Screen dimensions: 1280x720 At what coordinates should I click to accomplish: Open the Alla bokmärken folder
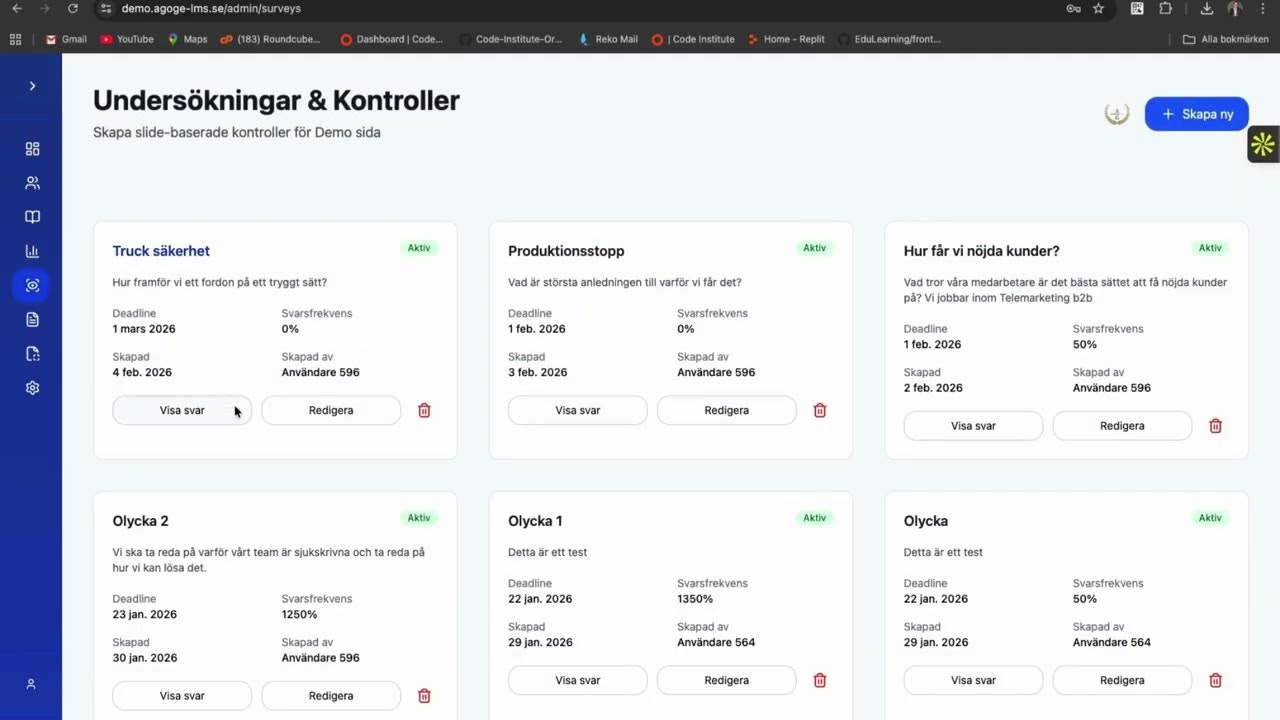[1225, 39]
